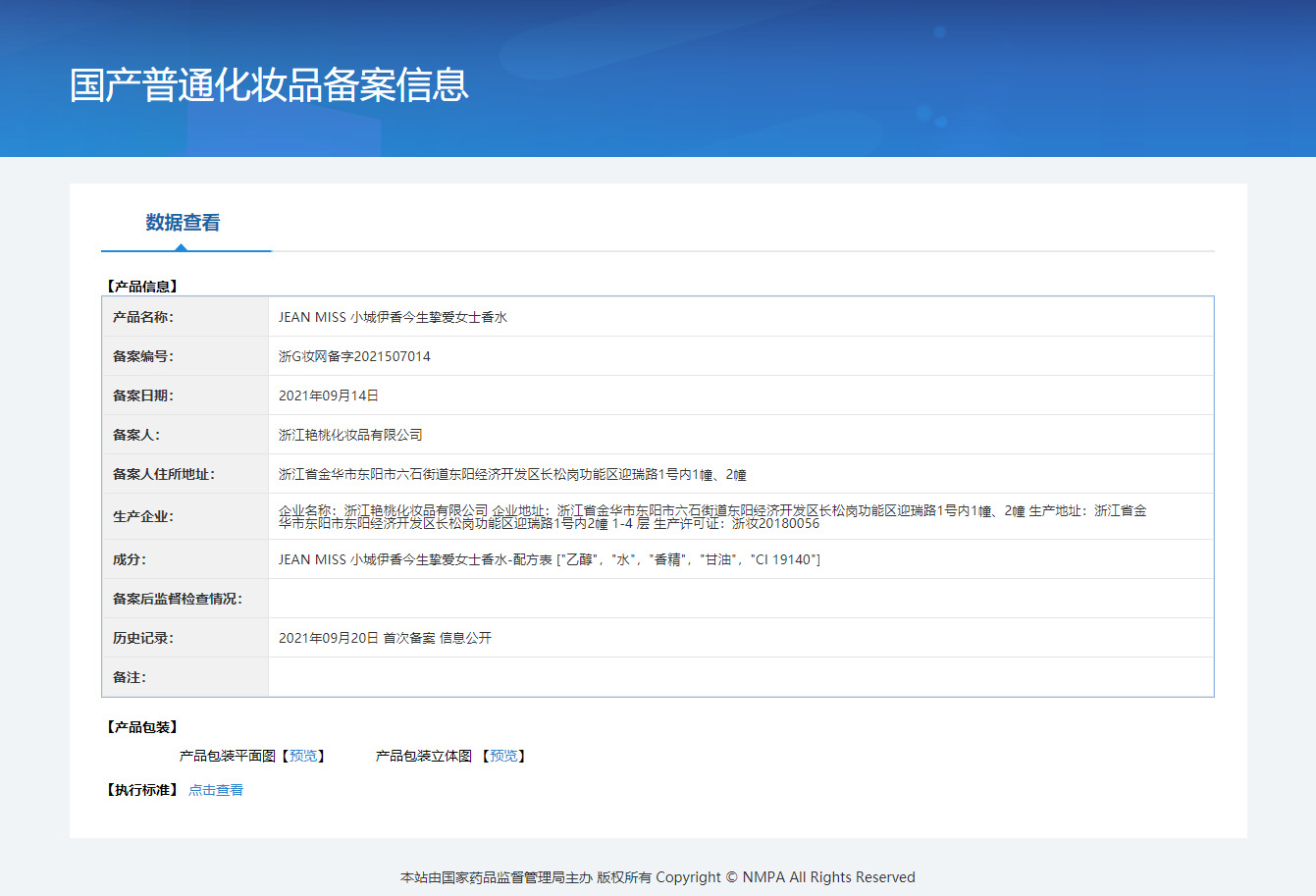Screen dimensions: 1316x896
Task: Click the 生产企业 label
Action: click(x=143, y=516)
